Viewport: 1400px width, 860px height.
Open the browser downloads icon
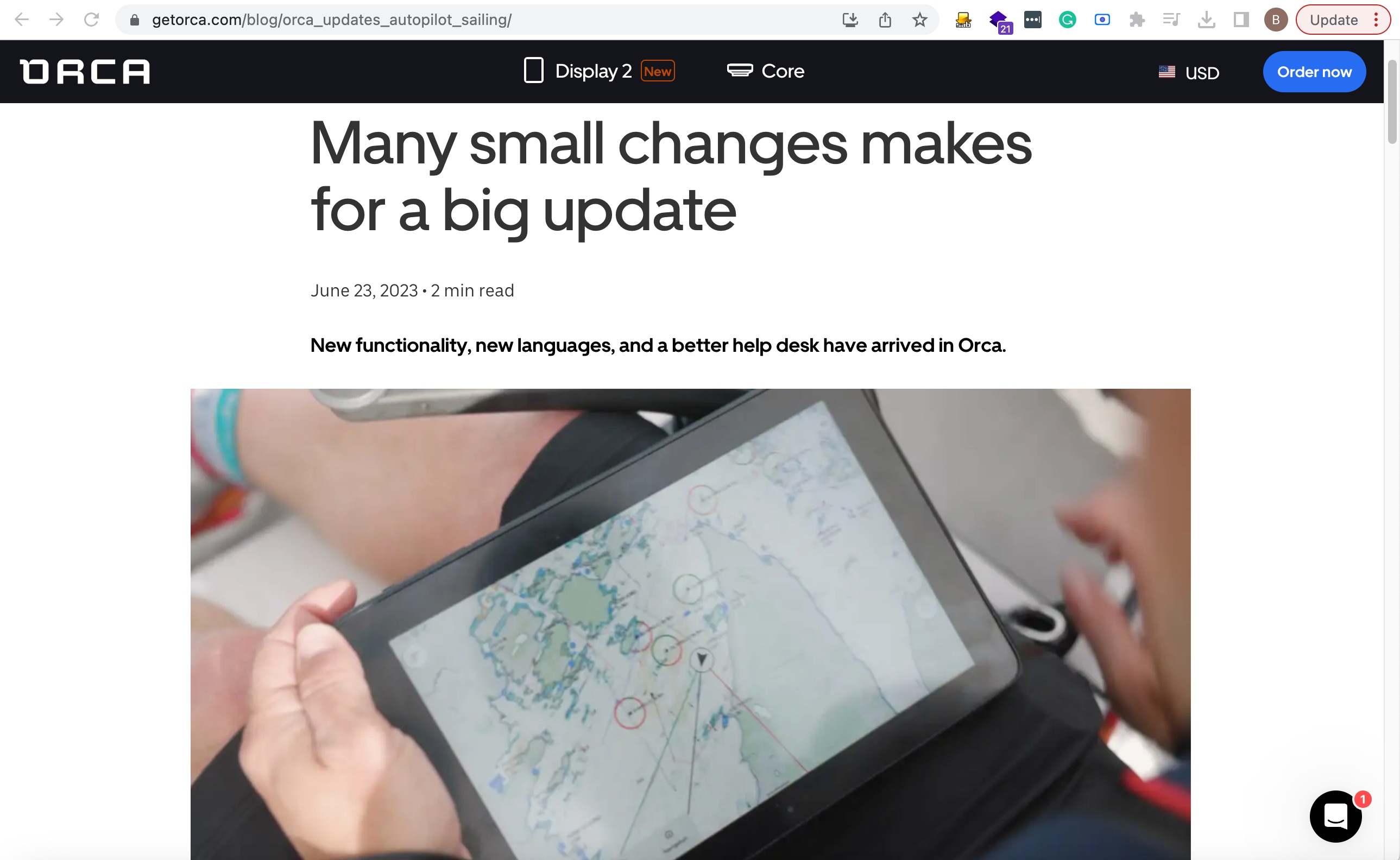tap(1206, 20)
